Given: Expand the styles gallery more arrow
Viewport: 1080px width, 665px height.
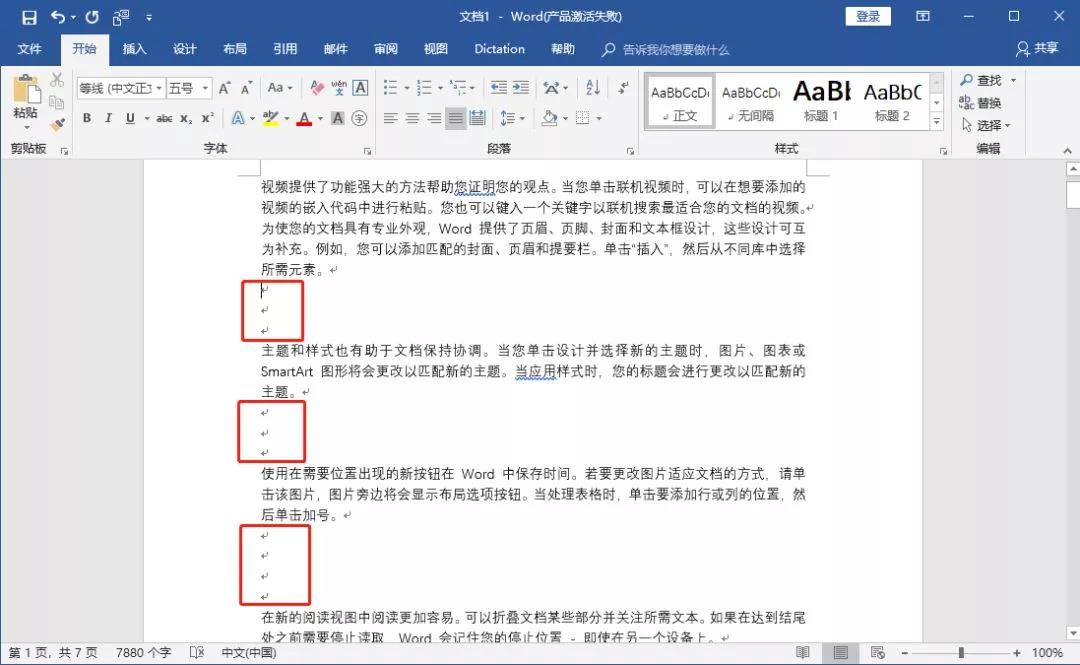Looking at the screenshot, I should pos(937,123).
